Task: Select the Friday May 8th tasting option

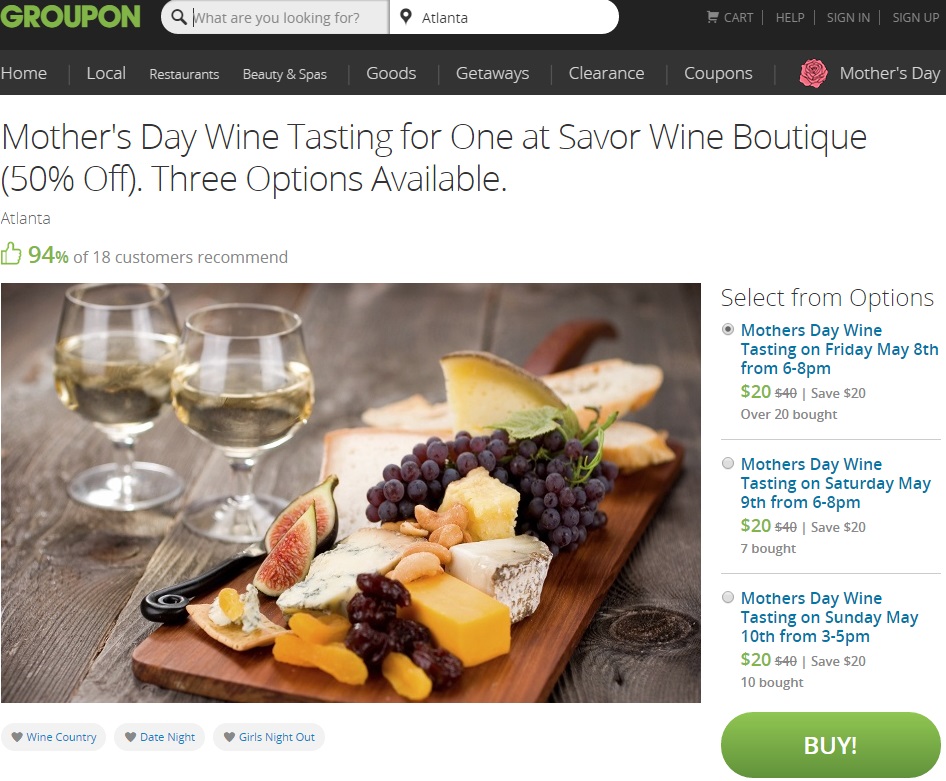Action: click(x=729, y=329)
